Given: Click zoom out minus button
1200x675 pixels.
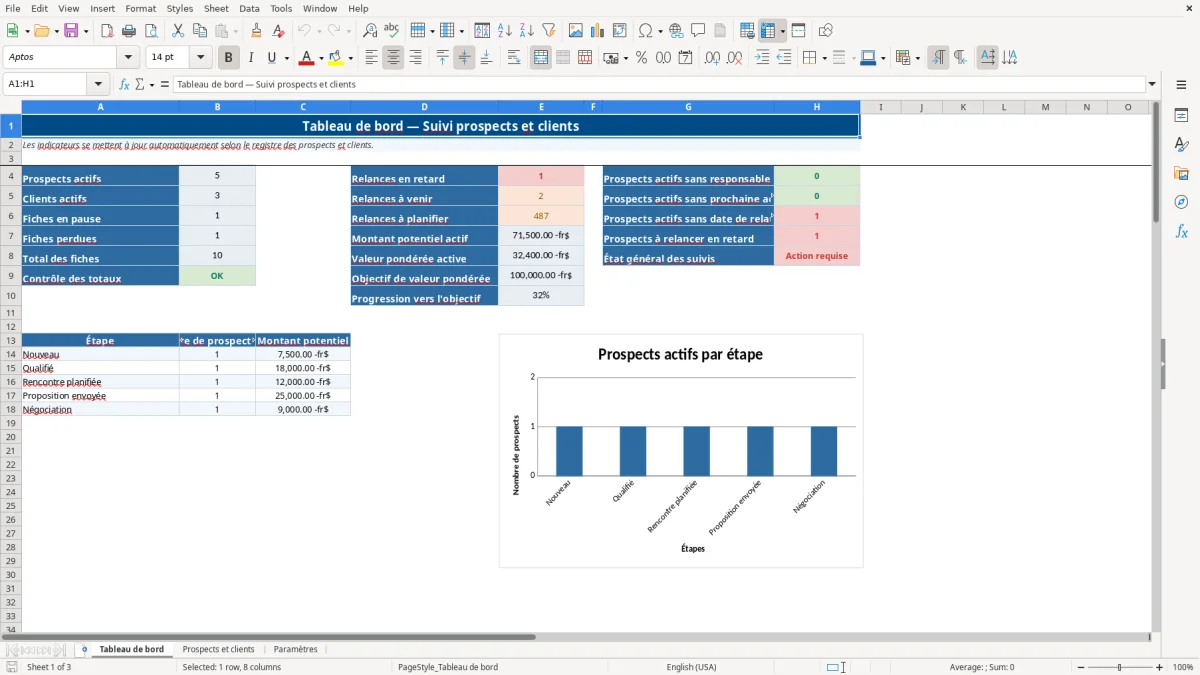Looking at the screenshot, I should [x=1081, y=667].
